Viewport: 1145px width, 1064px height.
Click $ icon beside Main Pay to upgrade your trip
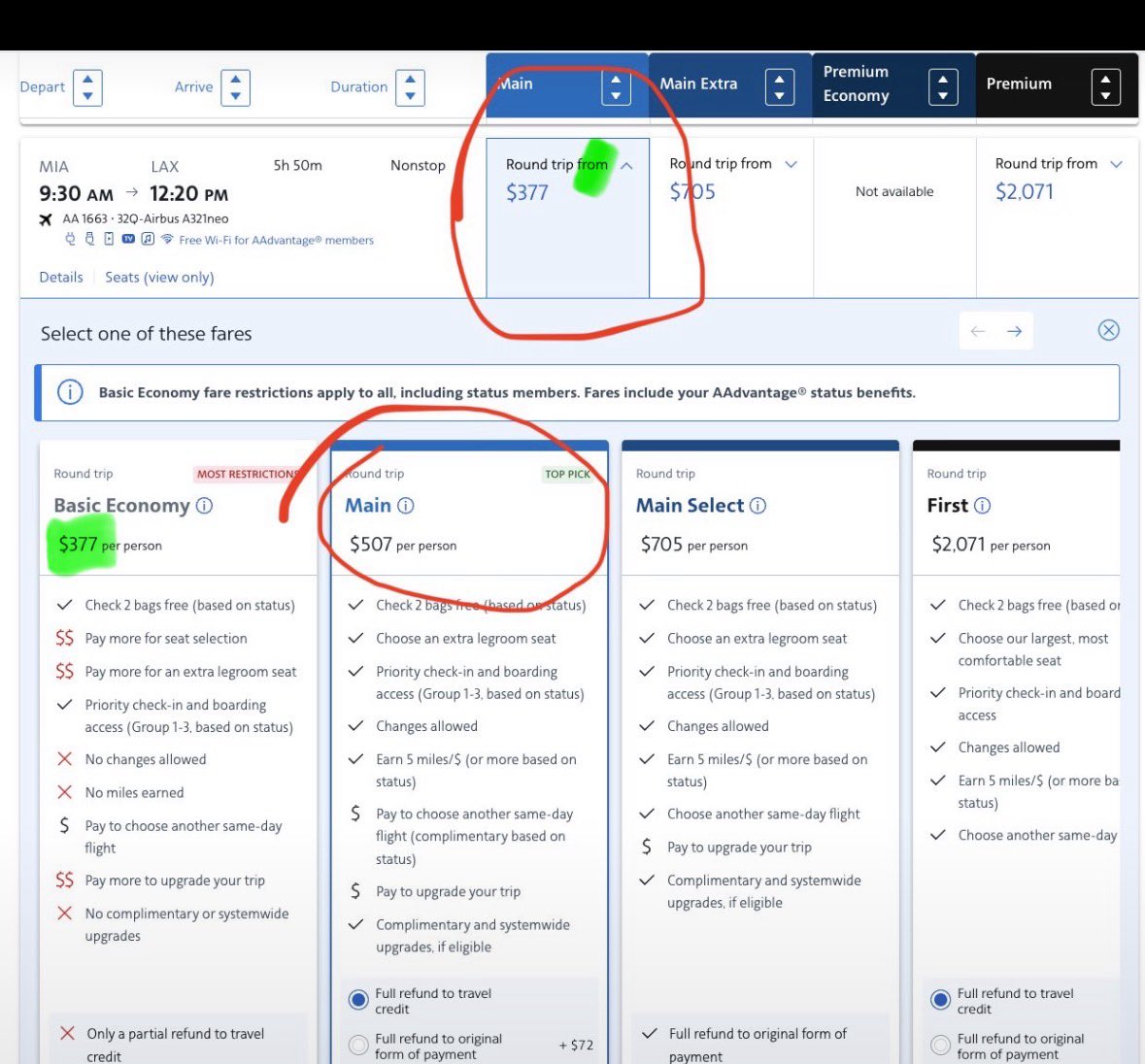click(354, 891)
